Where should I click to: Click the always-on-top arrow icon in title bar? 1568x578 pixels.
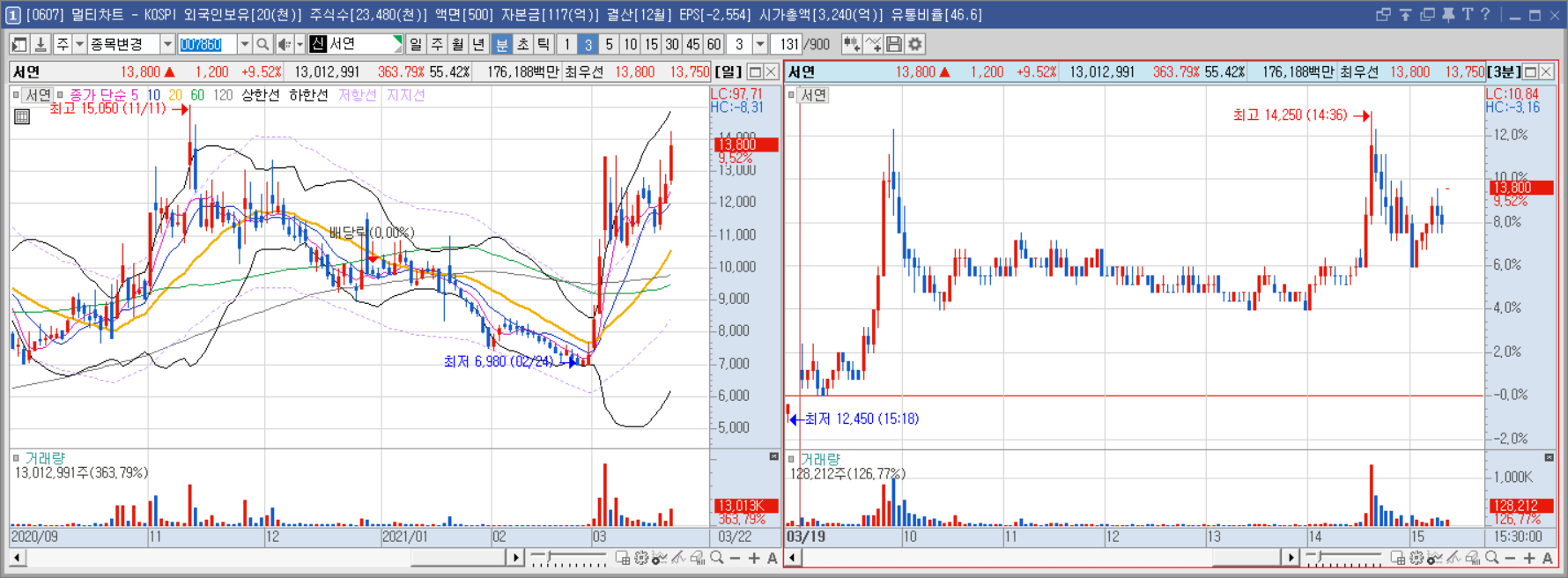pos(1405,14)
